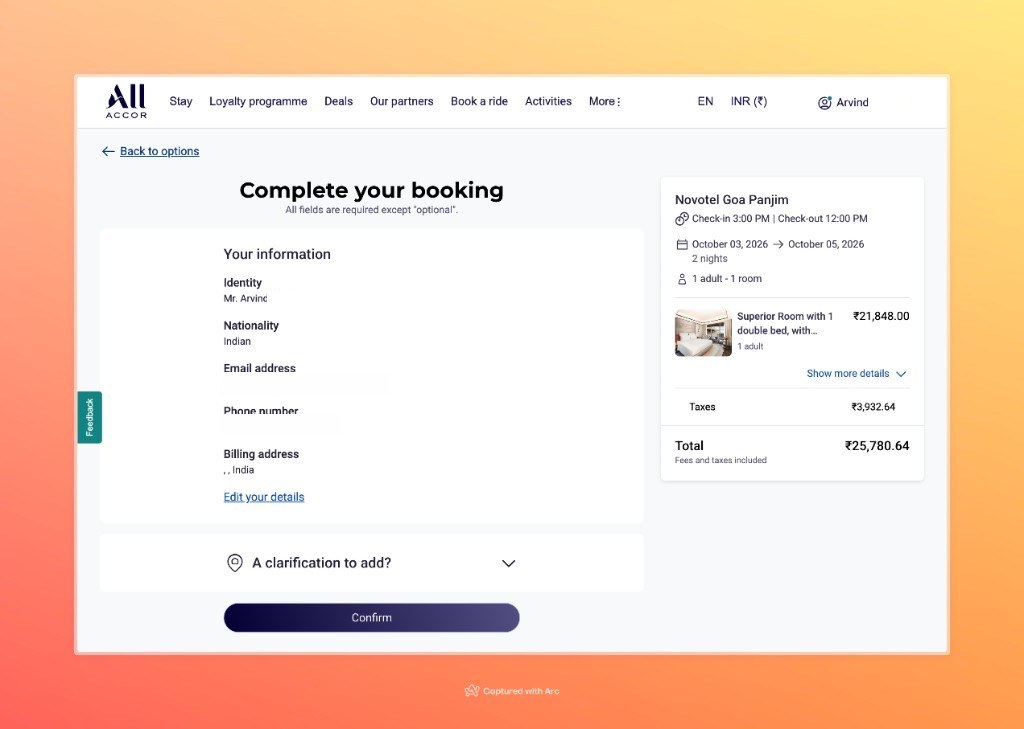Open the Stay menu
Viewport: 1024px width, 729px height.
(x=181, y=101)
